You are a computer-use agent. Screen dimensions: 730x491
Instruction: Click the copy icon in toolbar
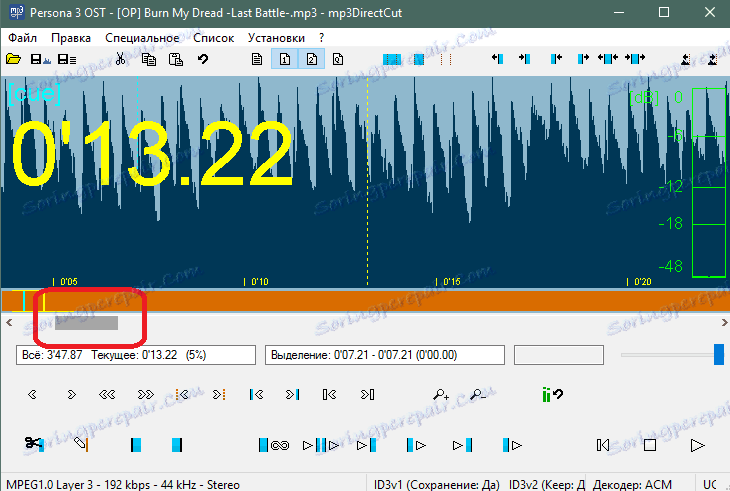tap(149, 59)
